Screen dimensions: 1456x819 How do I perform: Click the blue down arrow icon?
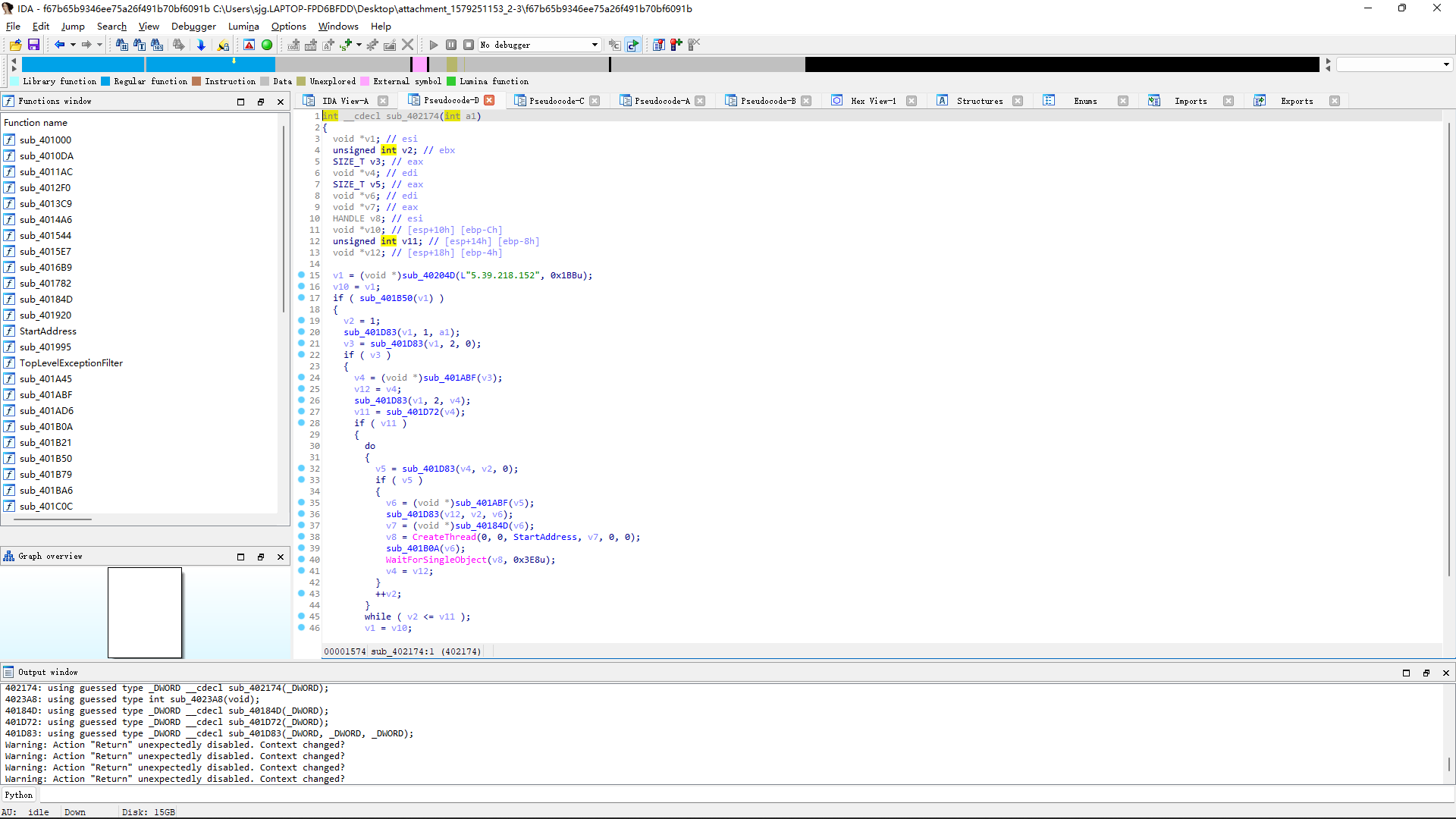(x=201, y=45)
